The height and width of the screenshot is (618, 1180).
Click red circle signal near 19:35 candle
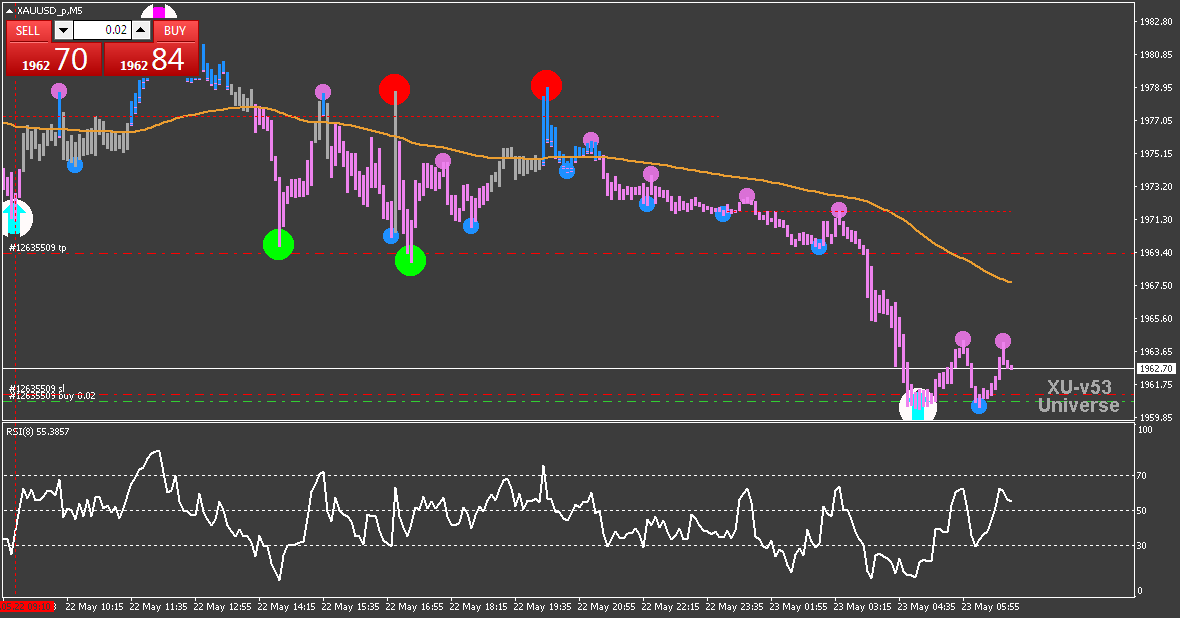point(546,85)
